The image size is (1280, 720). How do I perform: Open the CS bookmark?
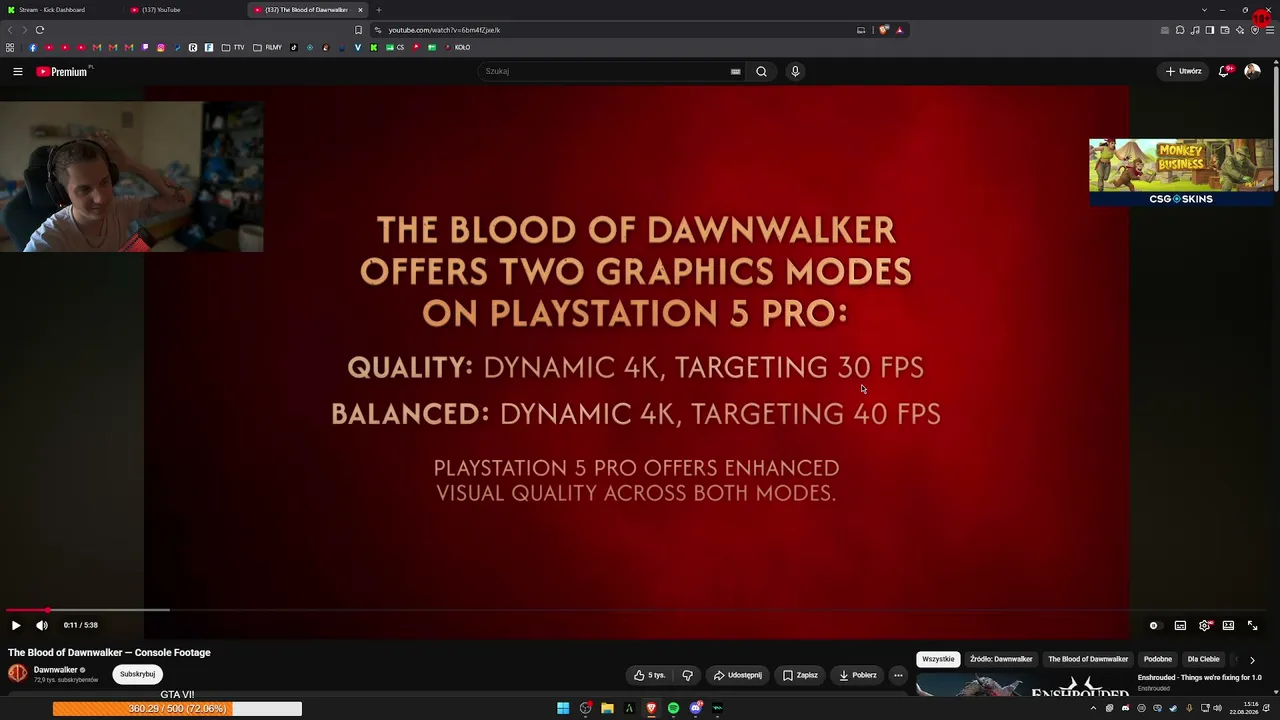pos(396,47)
